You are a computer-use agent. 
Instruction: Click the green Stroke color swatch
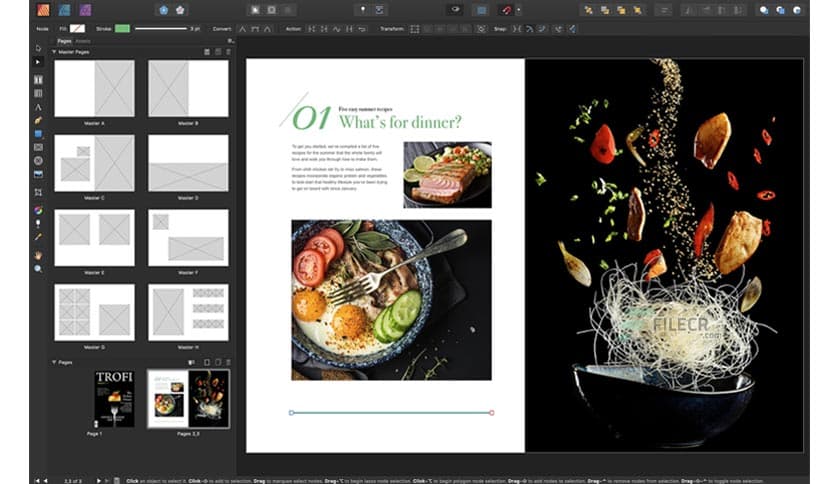click(122, 28)
